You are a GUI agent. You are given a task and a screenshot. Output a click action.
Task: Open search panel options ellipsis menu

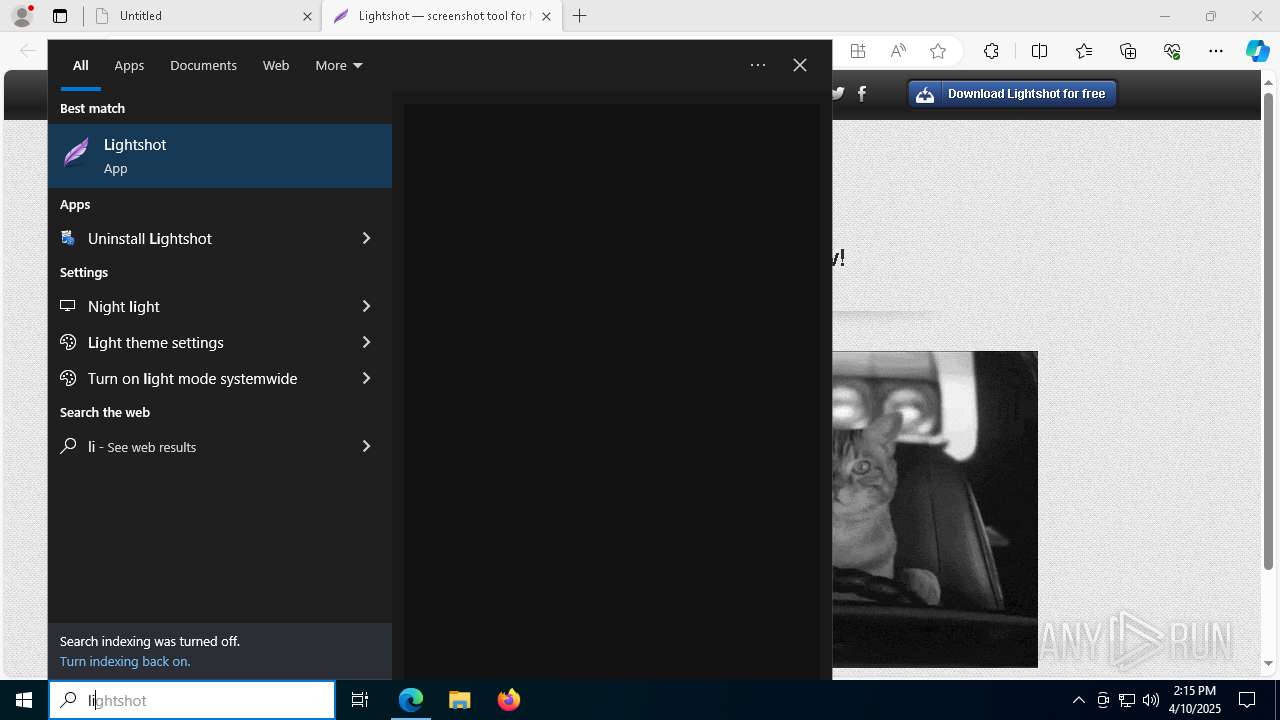click(x=758, y=65)
